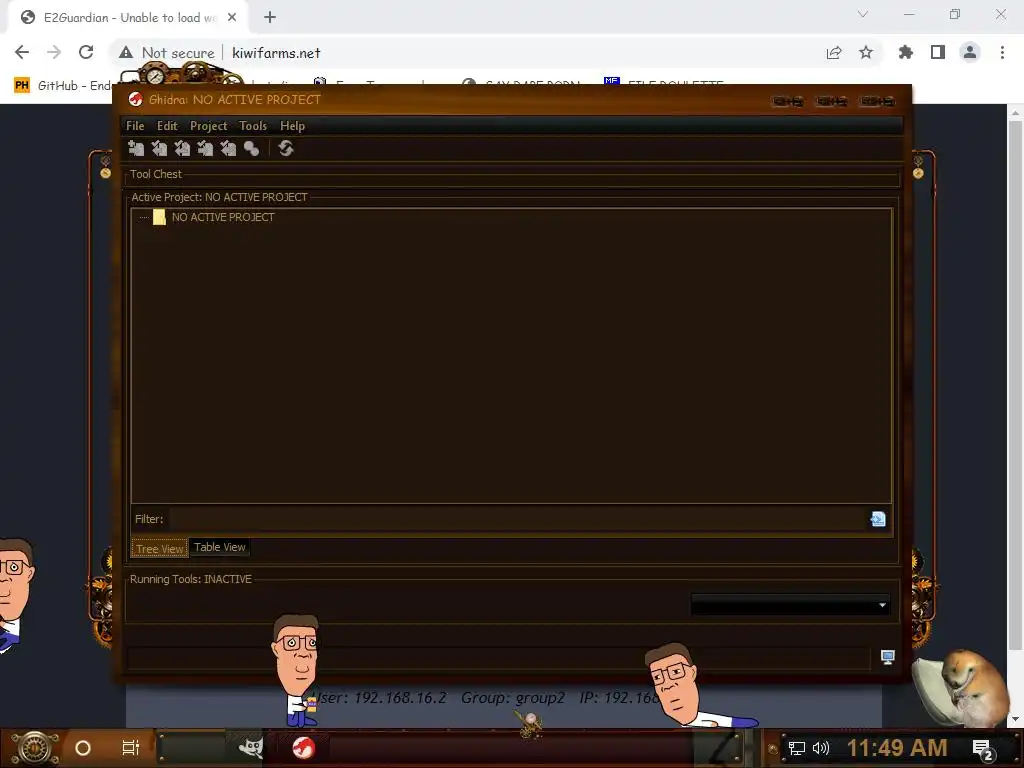This screenshot has height=768, width=1024.
Task: Click the Tool Chest panel label
Action: click(155, 174)
